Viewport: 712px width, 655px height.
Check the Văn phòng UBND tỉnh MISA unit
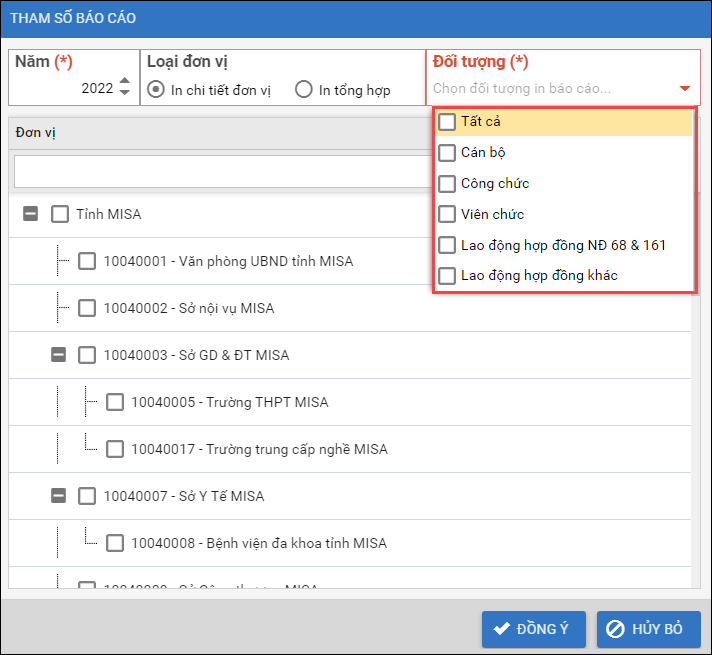(x=87, y=261)
